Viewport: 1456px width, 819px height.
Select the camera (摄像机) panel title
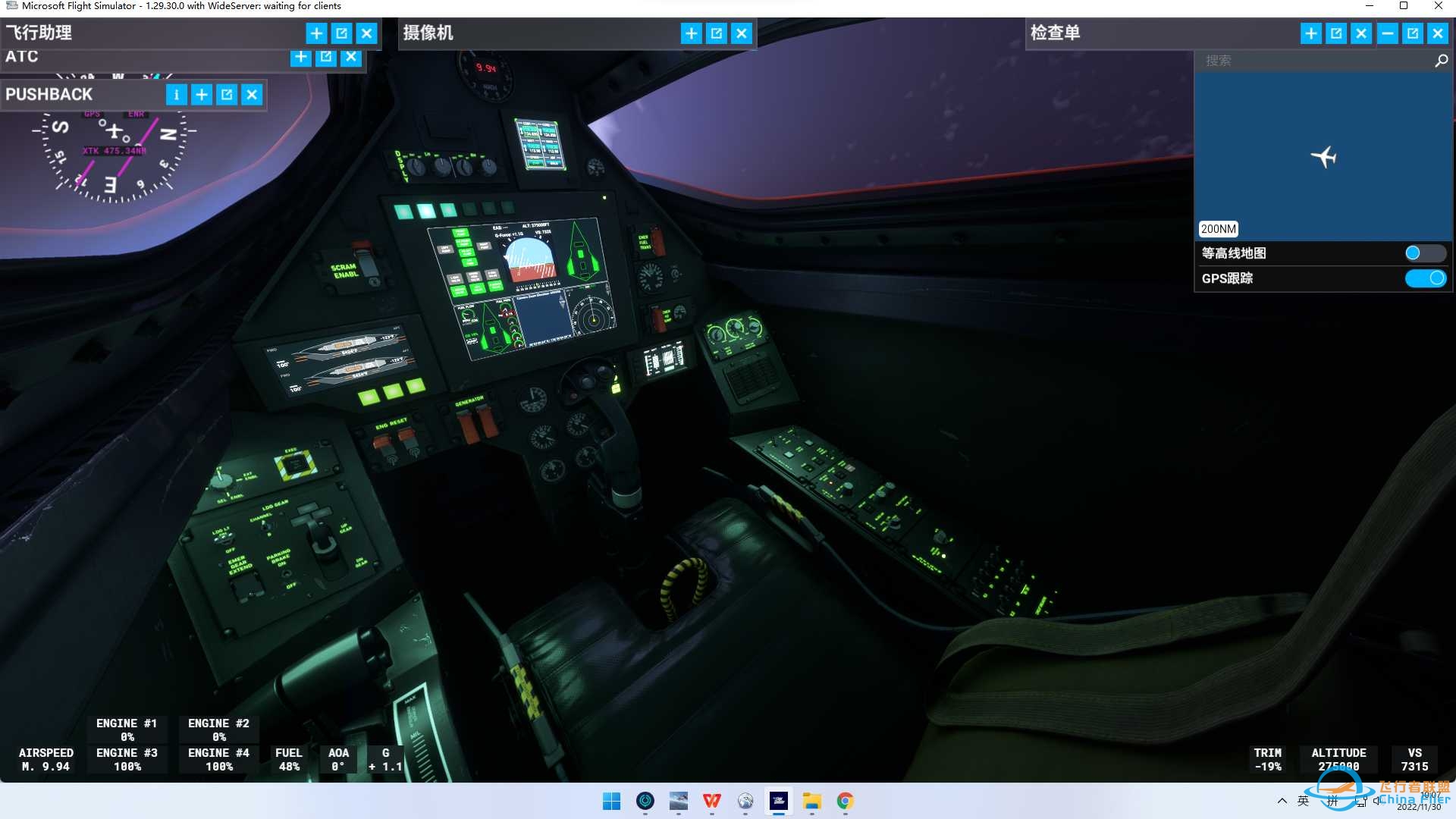pos(428,33)
